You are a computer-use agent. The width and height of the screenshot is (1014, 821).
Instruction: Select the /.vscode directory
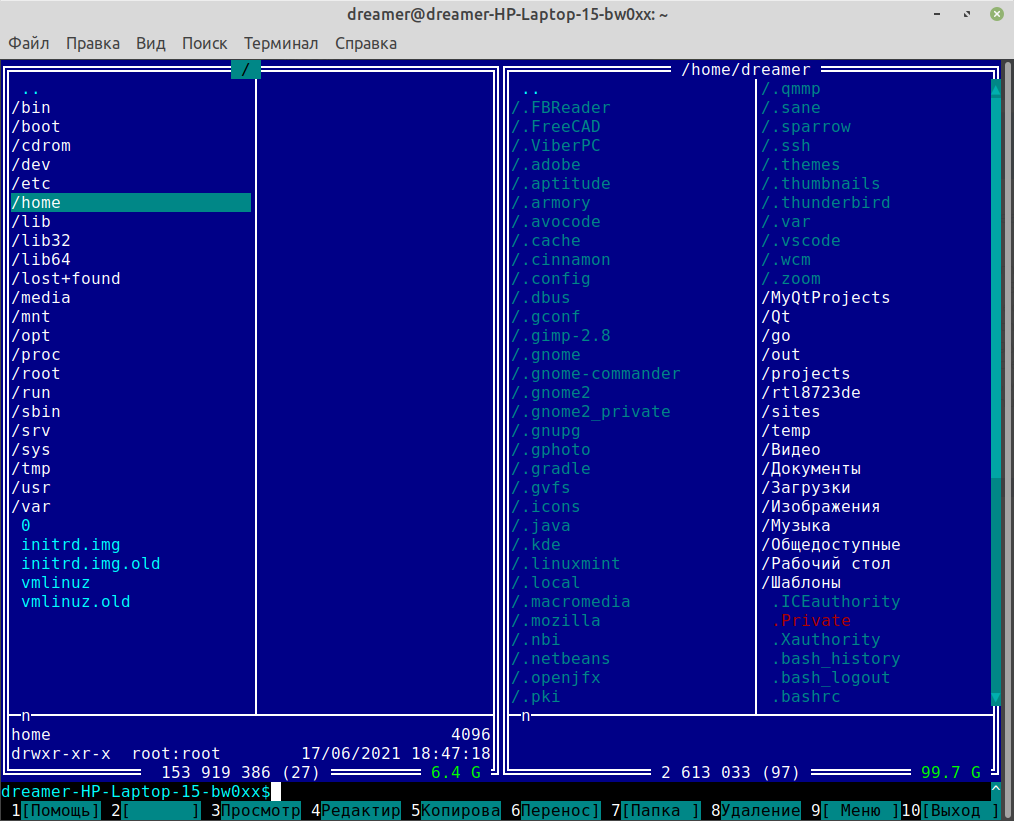801,240
